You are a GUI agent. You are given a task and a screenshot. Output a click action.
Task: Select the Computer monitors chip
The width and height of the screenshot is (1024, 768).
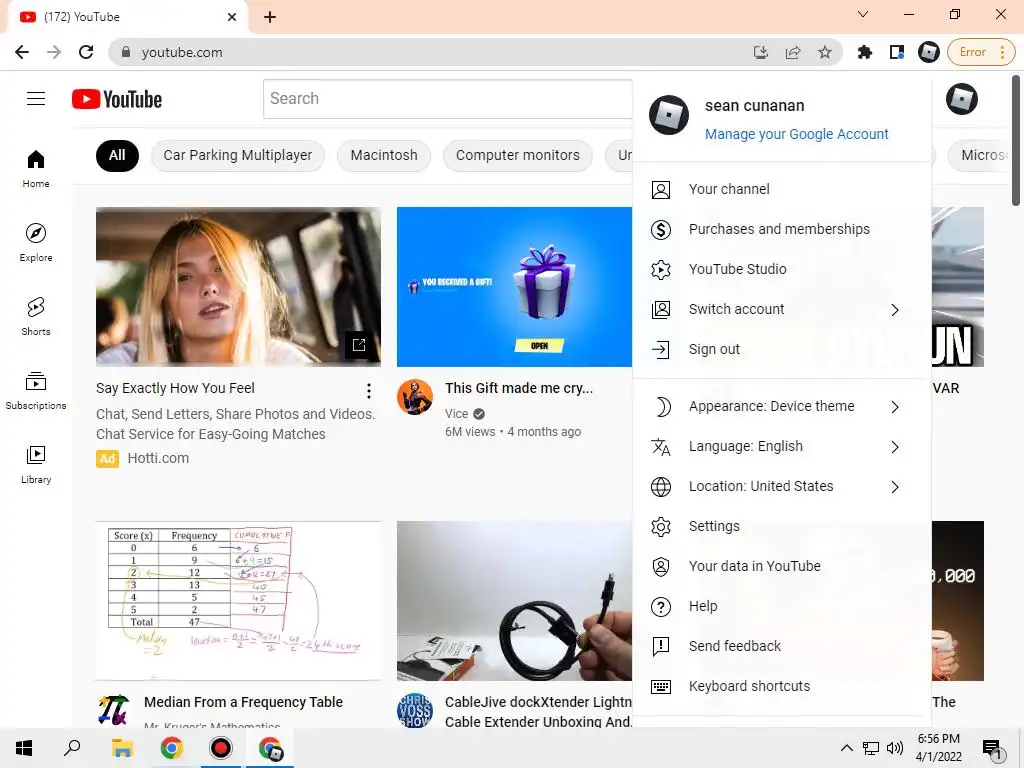pos(518,155)
